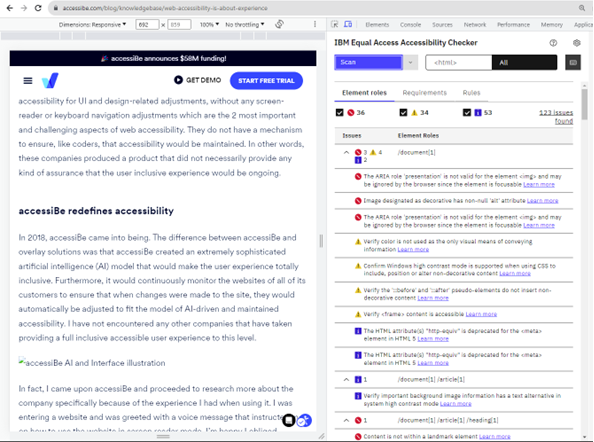The height and width of the screenshot is (442, 594).
Task: Uncheck the 34 needs review checkbox
Action: (403, 112)
